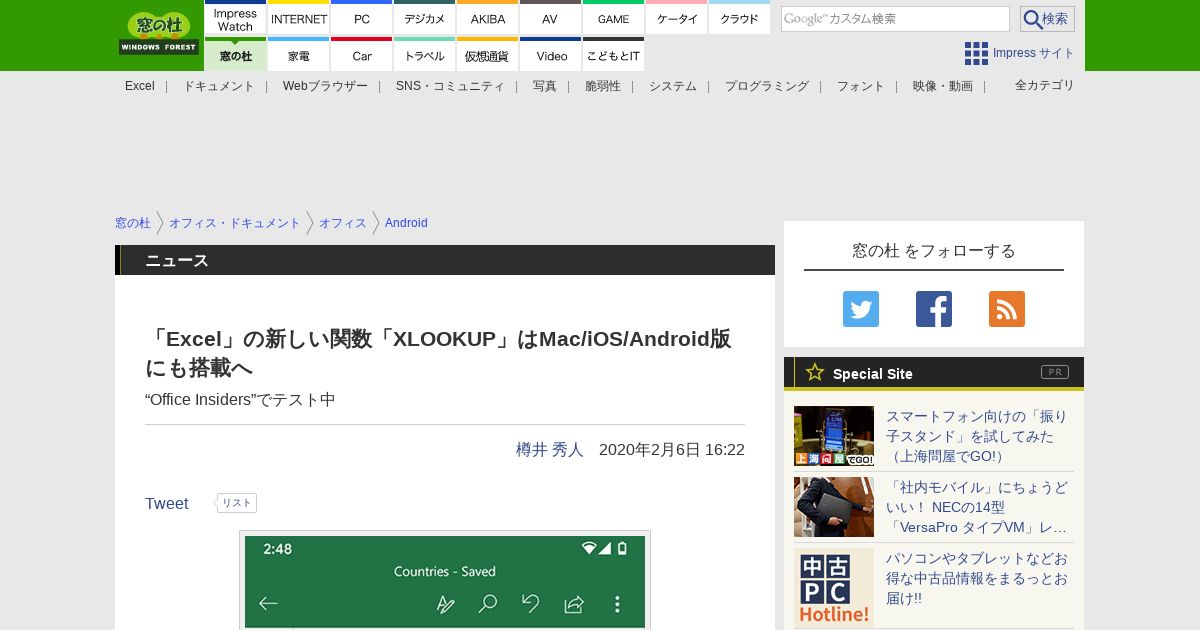Click the article date 2020年2月6日 16:22
The height and width of the screenshot is (630, 1200).
[x=672, y=450]
